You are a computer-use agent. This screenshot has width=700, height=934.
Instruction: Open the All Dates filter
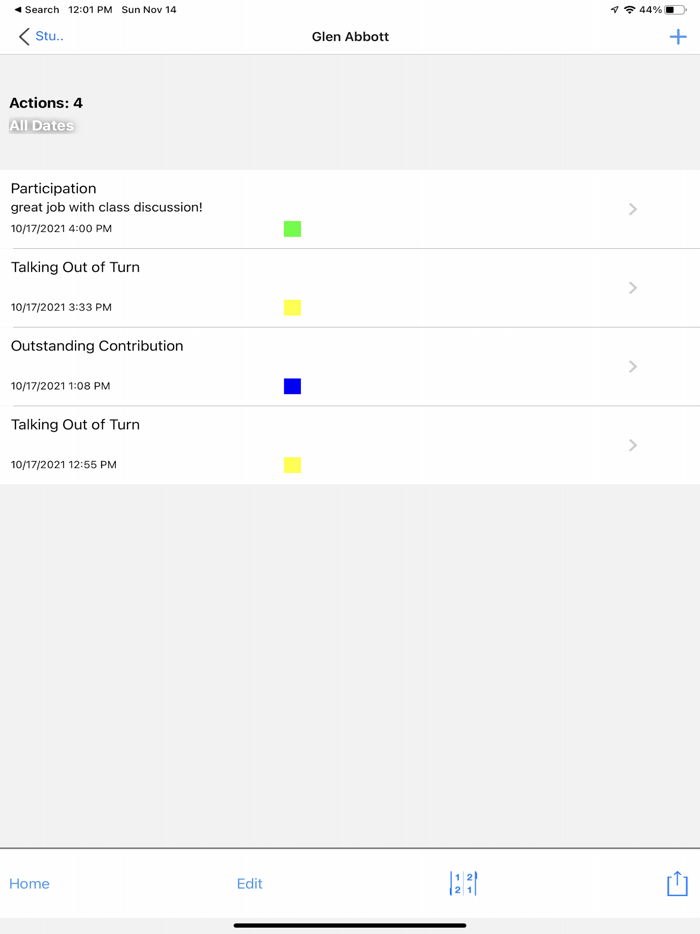point(42,125)
